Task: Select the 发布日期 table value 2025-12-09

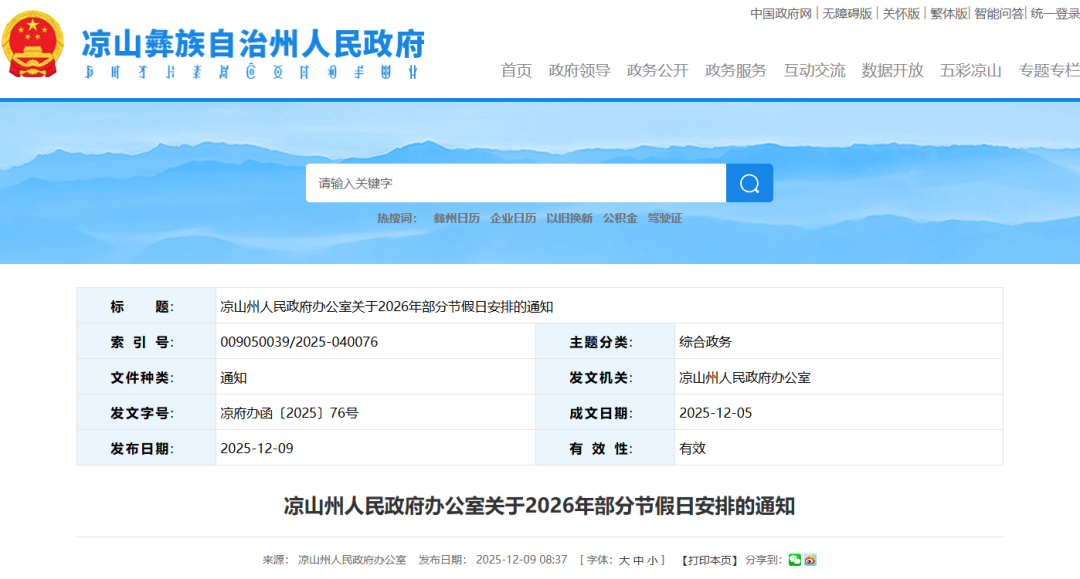Action: [257, 448]
